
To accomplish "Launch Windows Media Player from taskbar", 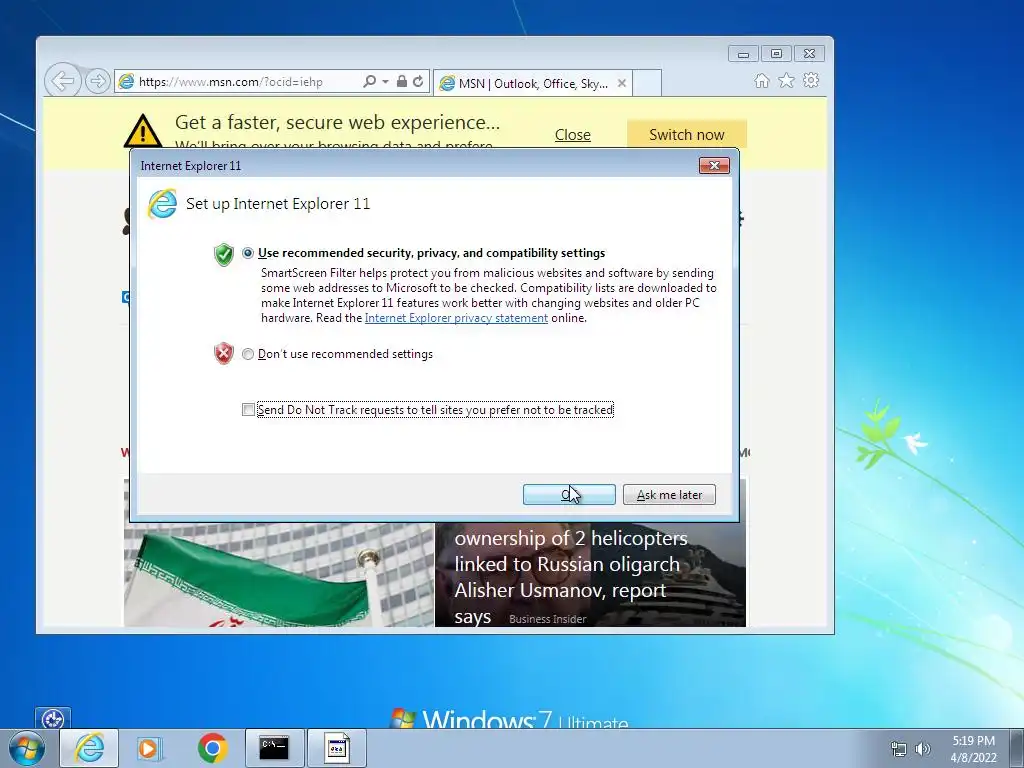I will click(x=150, y=748).
